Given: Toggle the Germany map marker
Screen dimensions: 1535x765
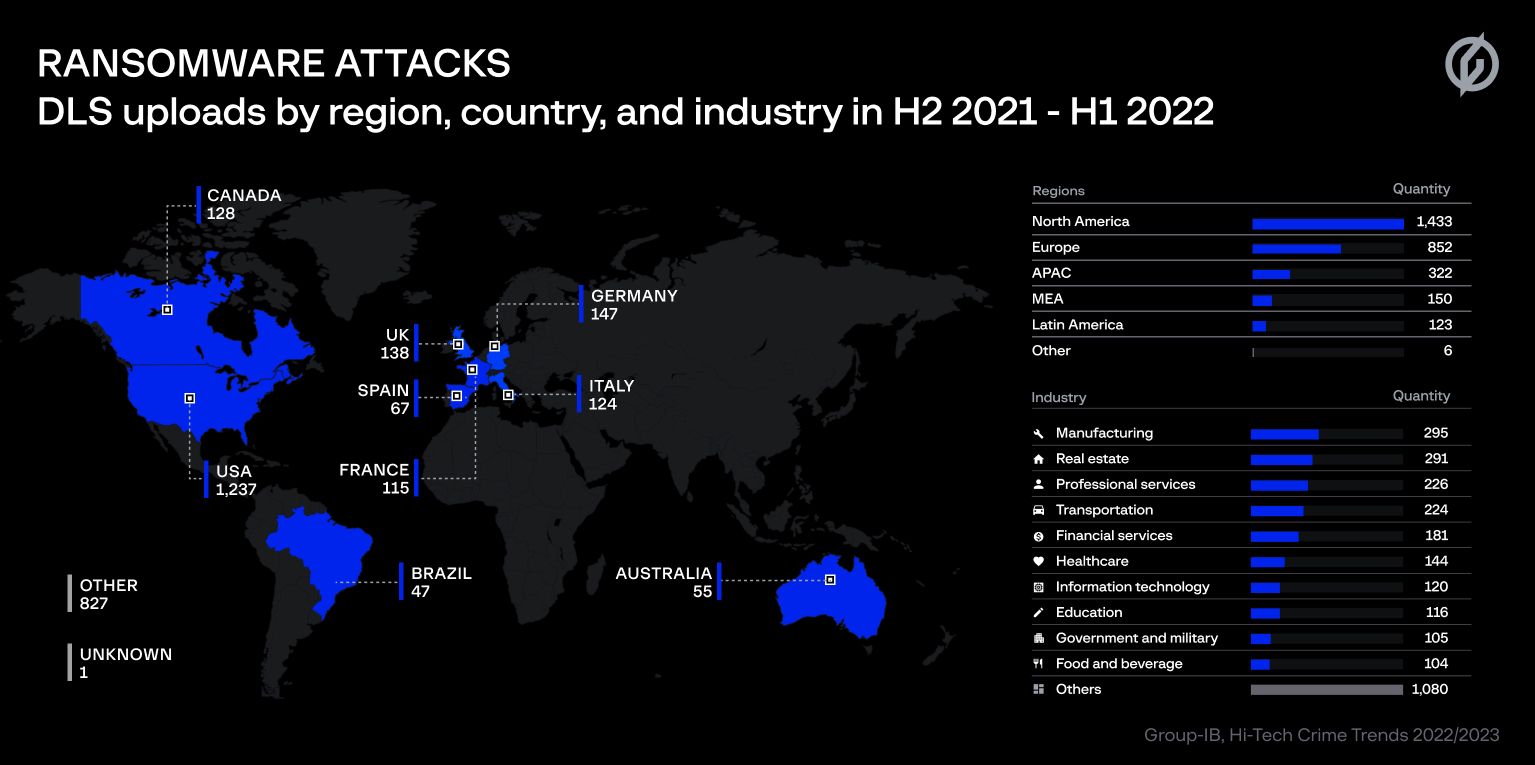Looking at the screenshot, I should tap(494, 346).
